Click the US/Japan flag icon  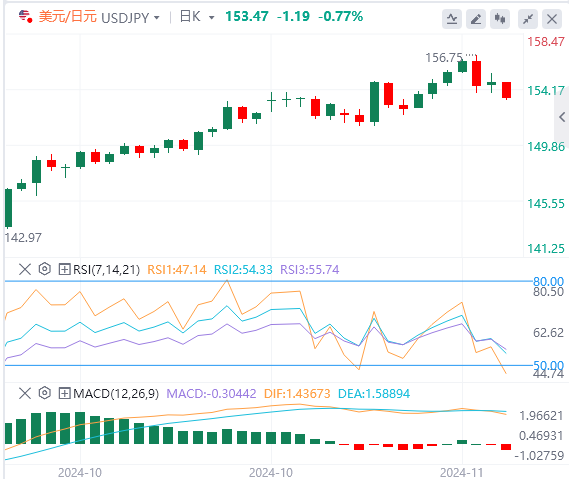pos(25,16)
